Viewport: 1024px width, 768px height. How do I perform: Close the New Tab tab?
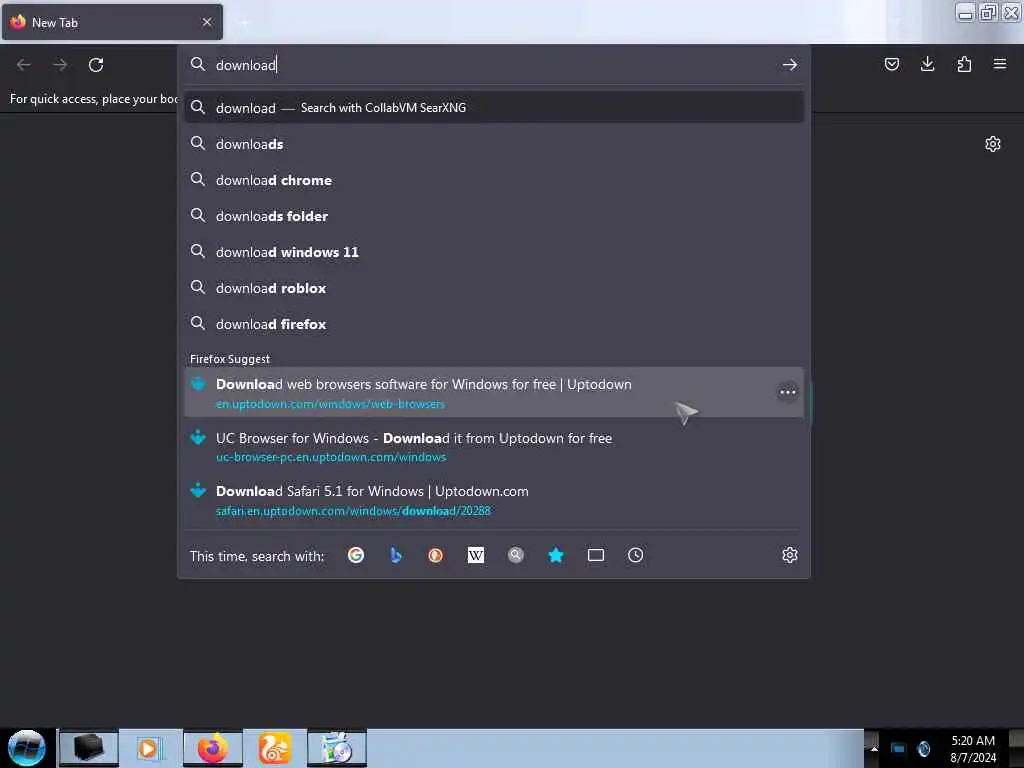click(x=207, y=22)
